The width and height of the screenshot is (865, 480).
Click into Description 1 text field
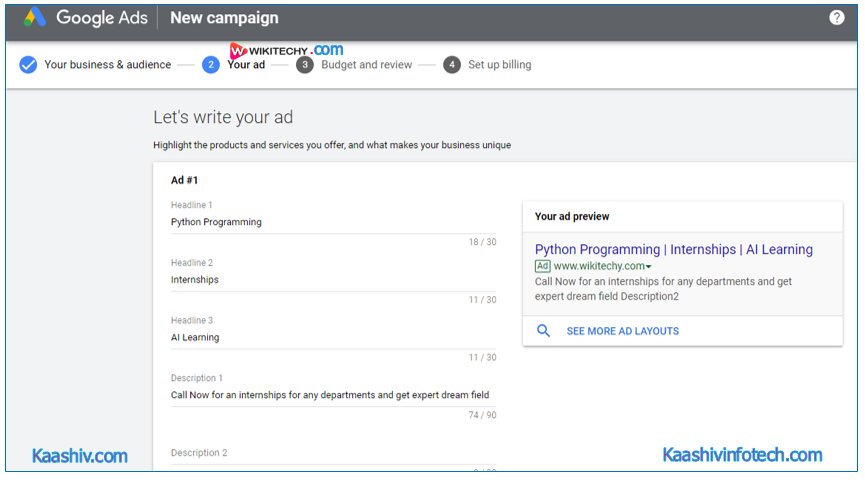pos(333,395)
